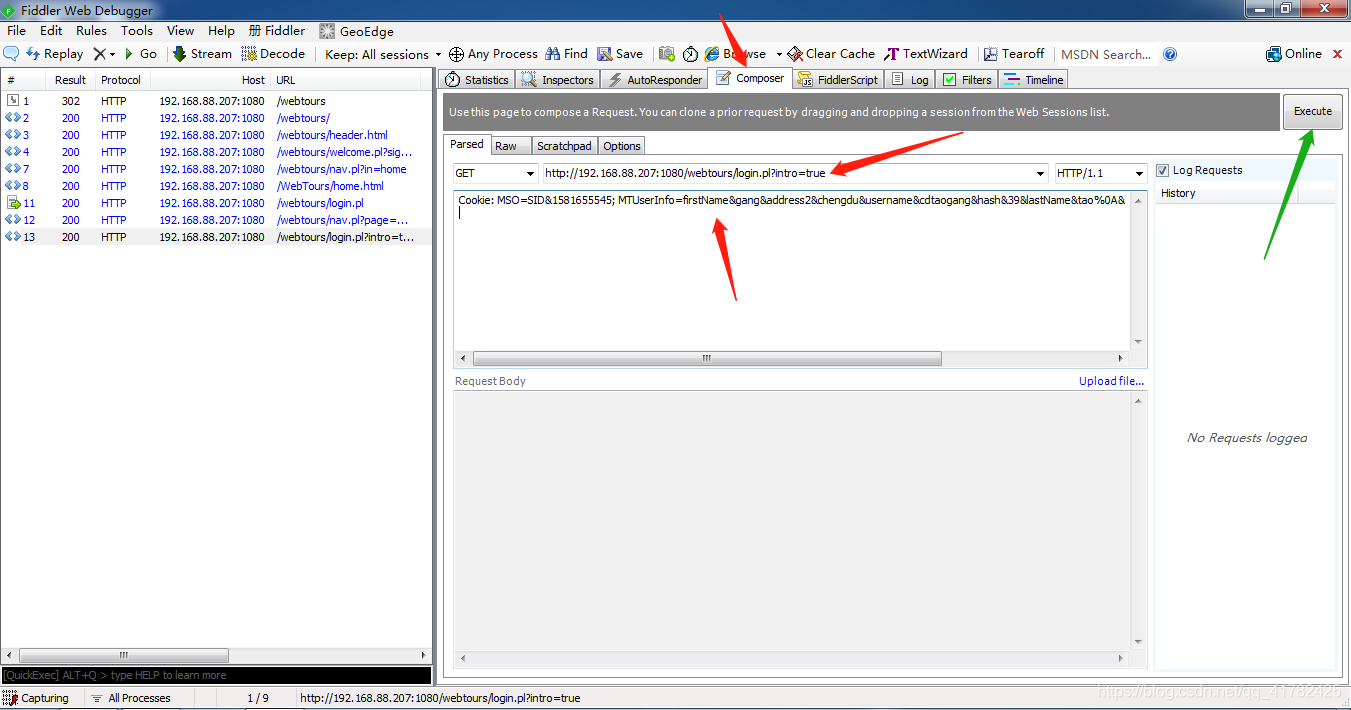The image size is (1351, 710).
Task: Select session 13 login.pl?intro row
Action: pos(218,237)
